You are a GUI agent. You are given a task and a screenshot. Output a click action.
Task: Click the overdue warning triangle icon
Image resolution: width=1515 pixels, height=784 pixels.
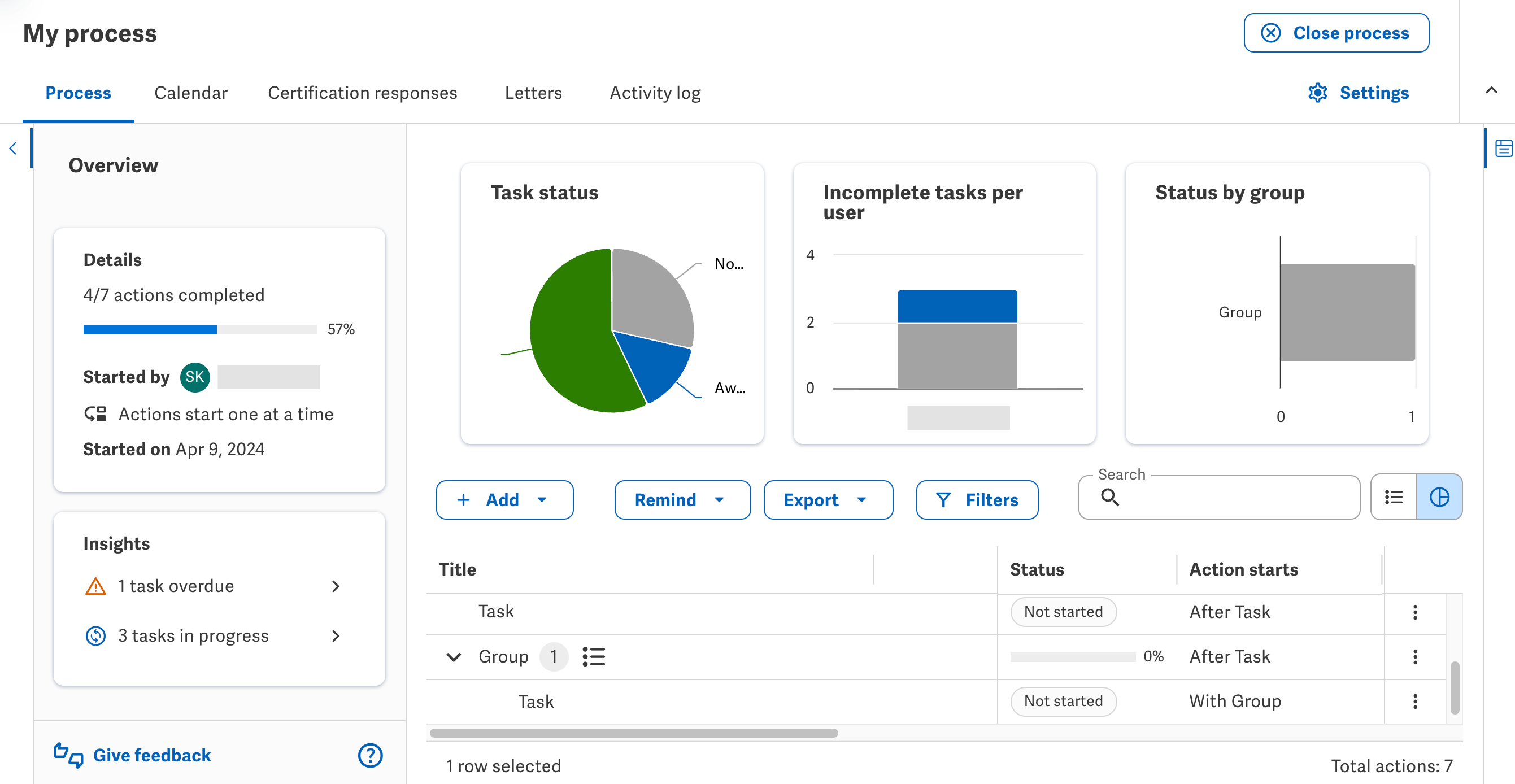[x=95, y=586]
